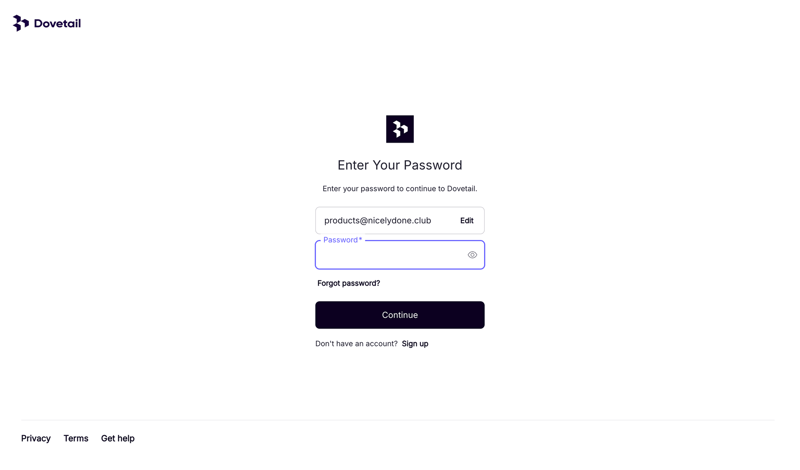Follow the Sign up link
The width and height of the screenshot is (800, 470).
click(x=415, y=344)
